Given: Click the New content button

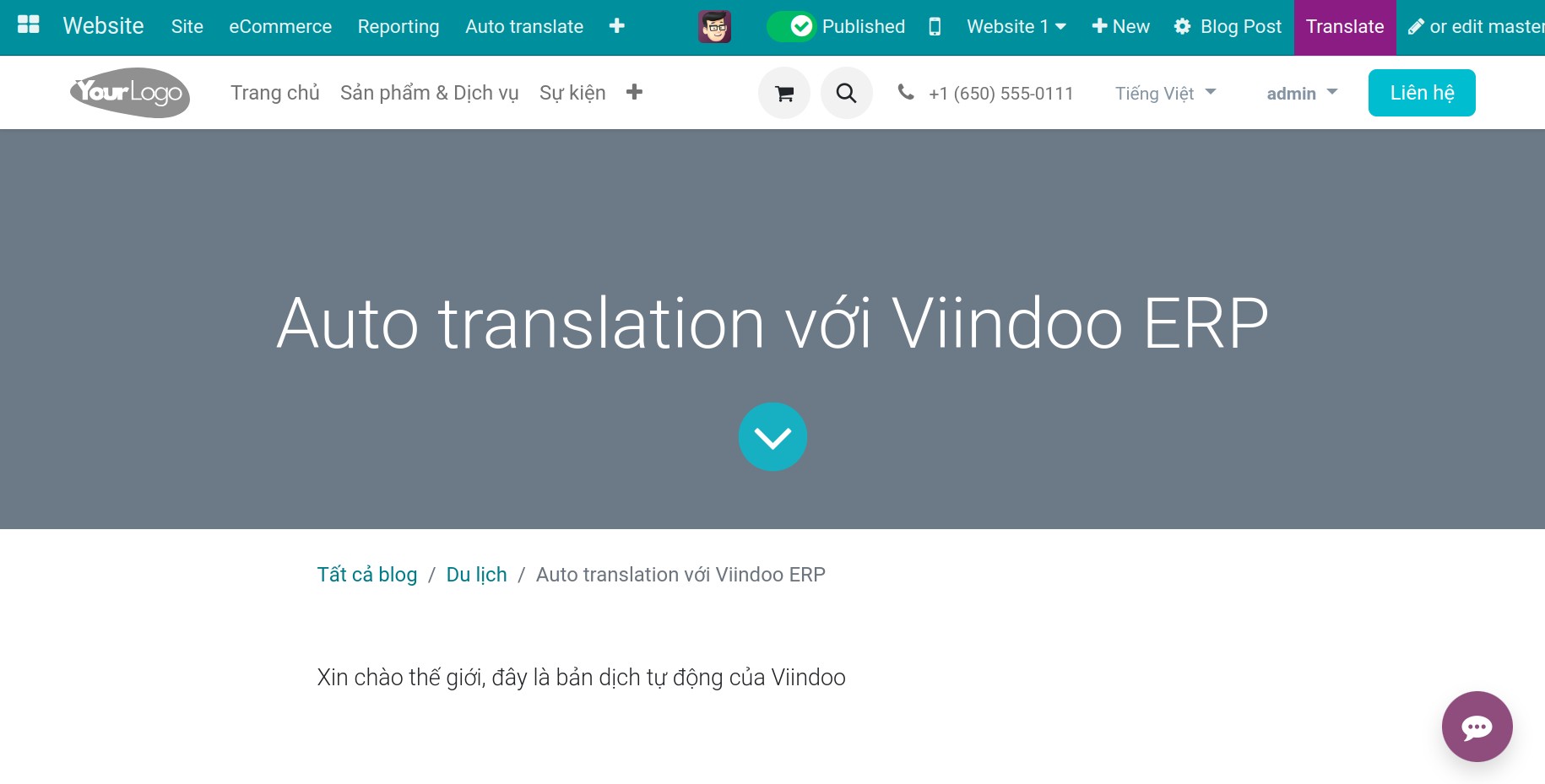Looking at the screenshot, I should pos(1120,27).
